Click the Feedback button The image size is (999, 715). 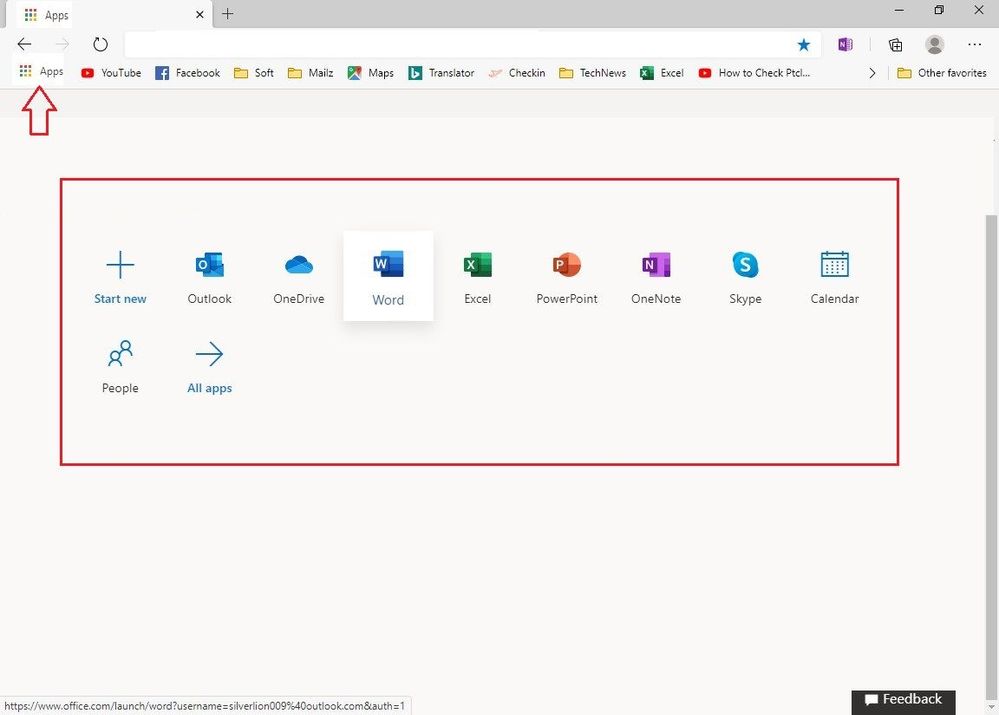903,700
